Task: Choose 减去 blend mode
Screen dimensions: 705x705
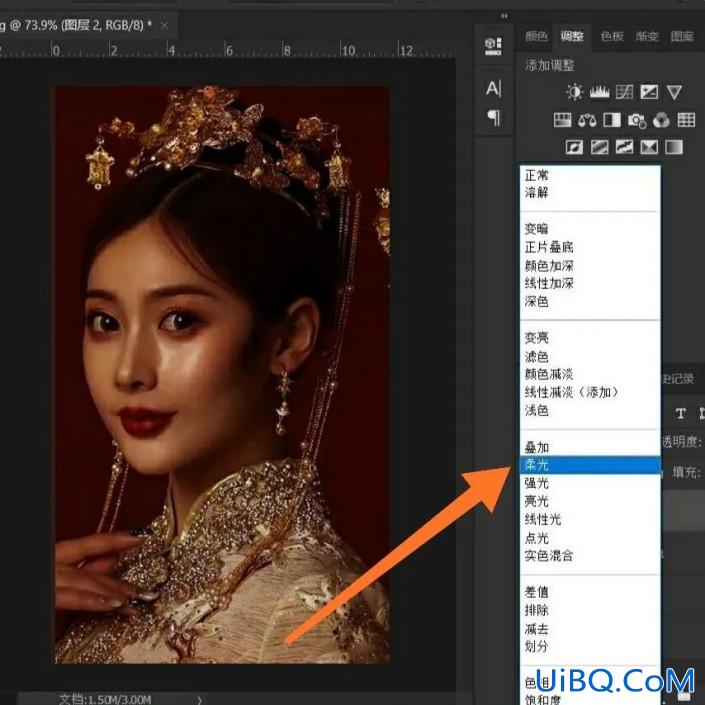Action: click(x=590, y=629)
